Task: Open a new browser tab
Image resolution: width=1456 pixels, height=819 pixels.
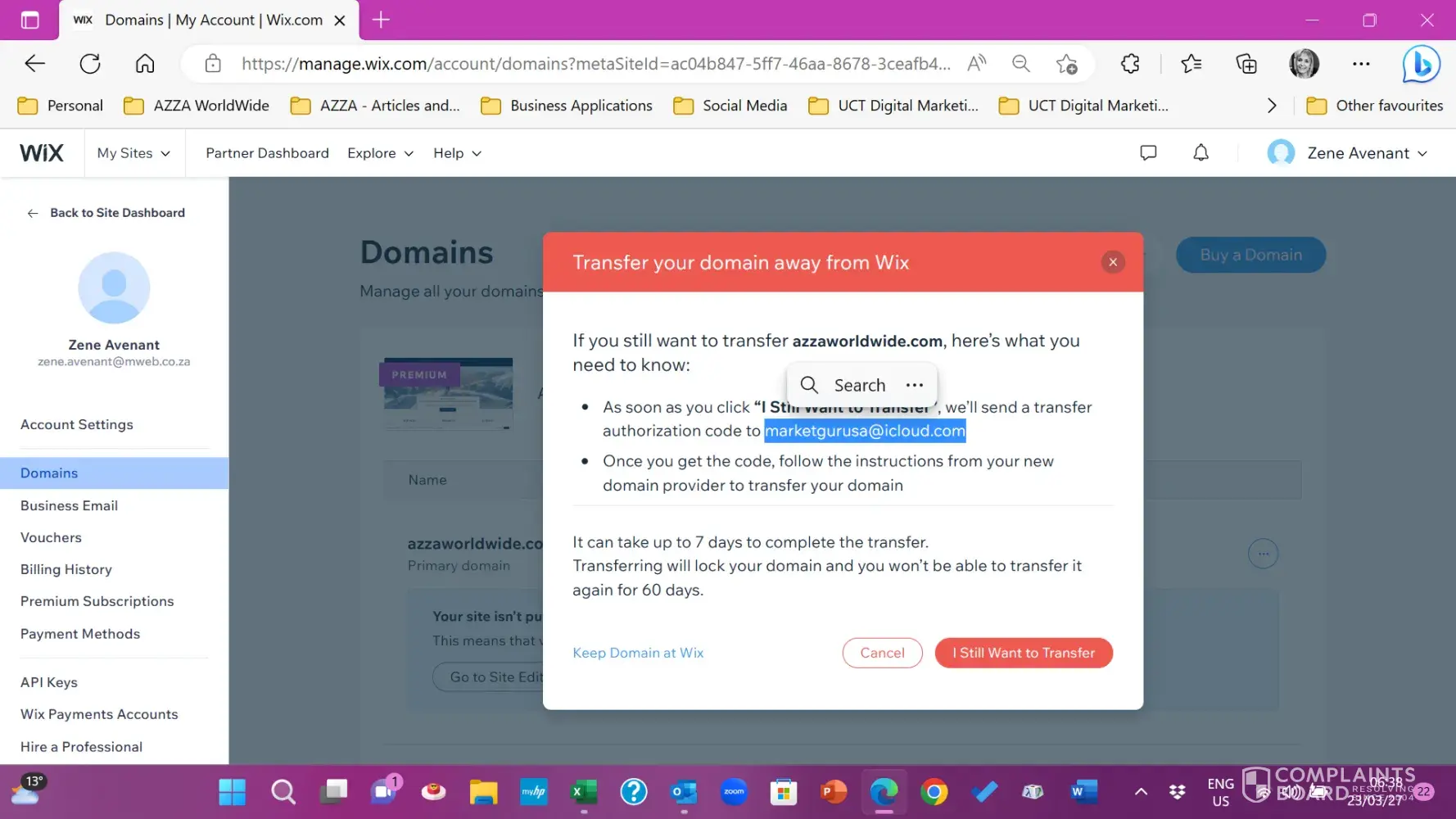Action: click(x=381, y=20)
